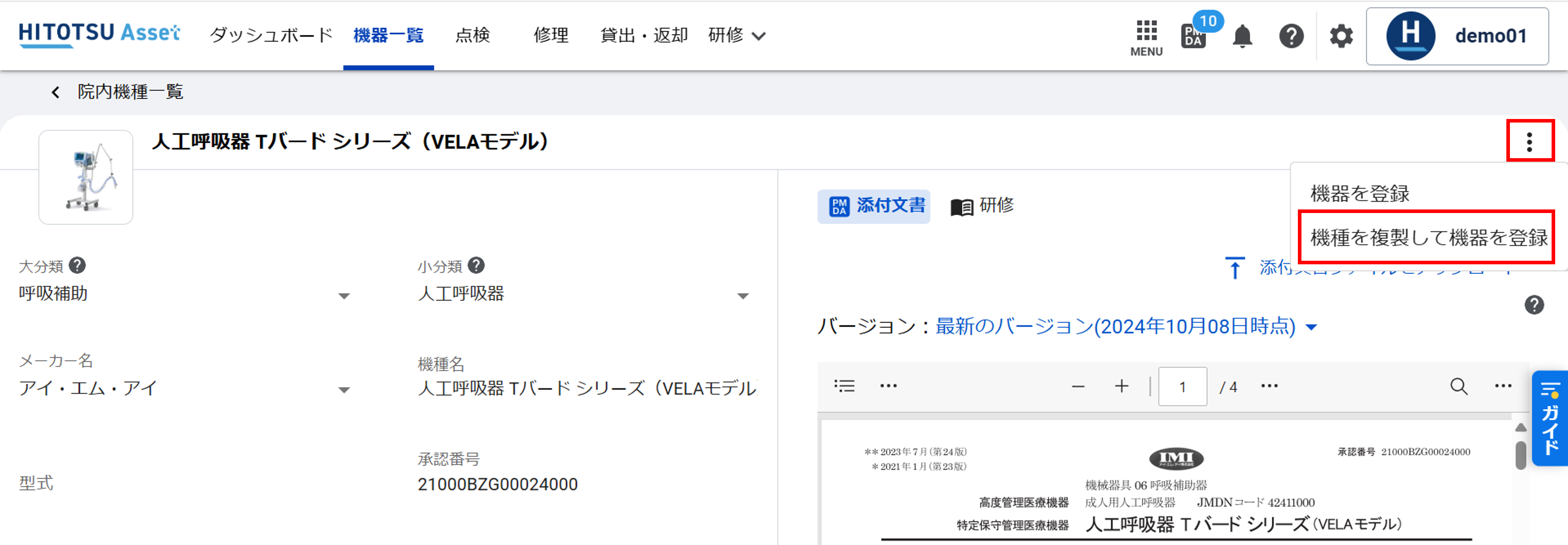The width and height of the screenshot is (1568, 545).
Task: Click the upload arrow icon
Action: pos(1234,268)
